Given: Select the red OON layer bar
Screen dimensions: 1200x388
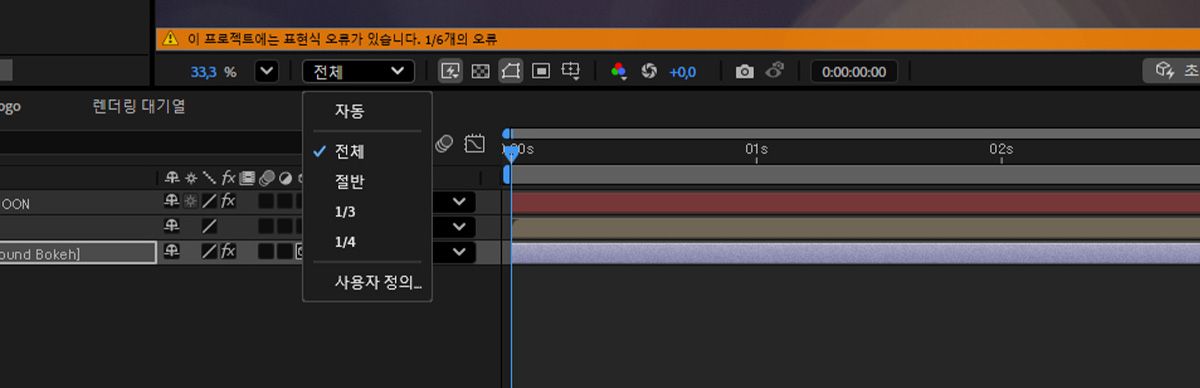Looking at the screenshot, I should (x=855, y=202).
